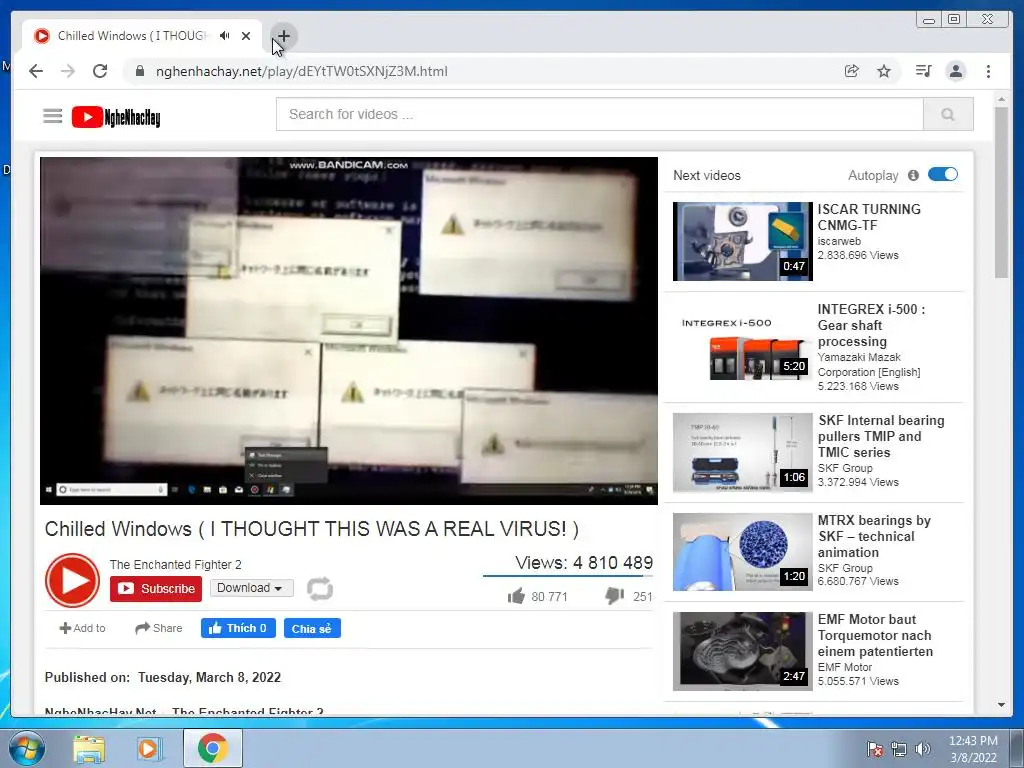Click the vertical scrollbar thumb
The height and width of the screenshot is (768, 1024).
pyautogui.click(x=1002, y=193)
